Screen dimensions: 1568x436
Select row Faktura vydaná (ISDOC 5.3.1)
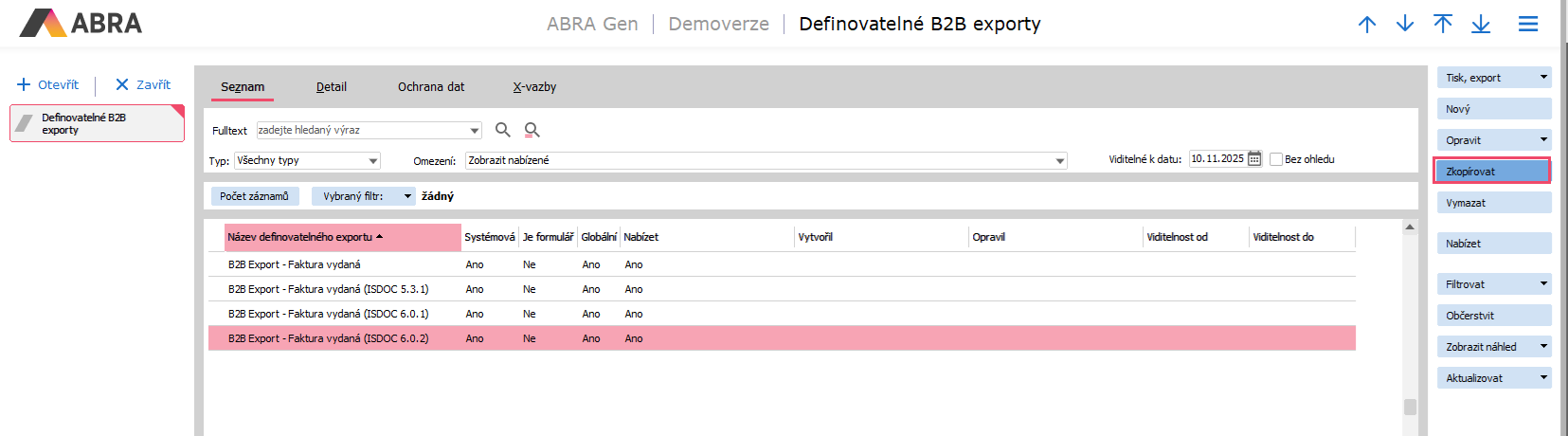[782, 289]
